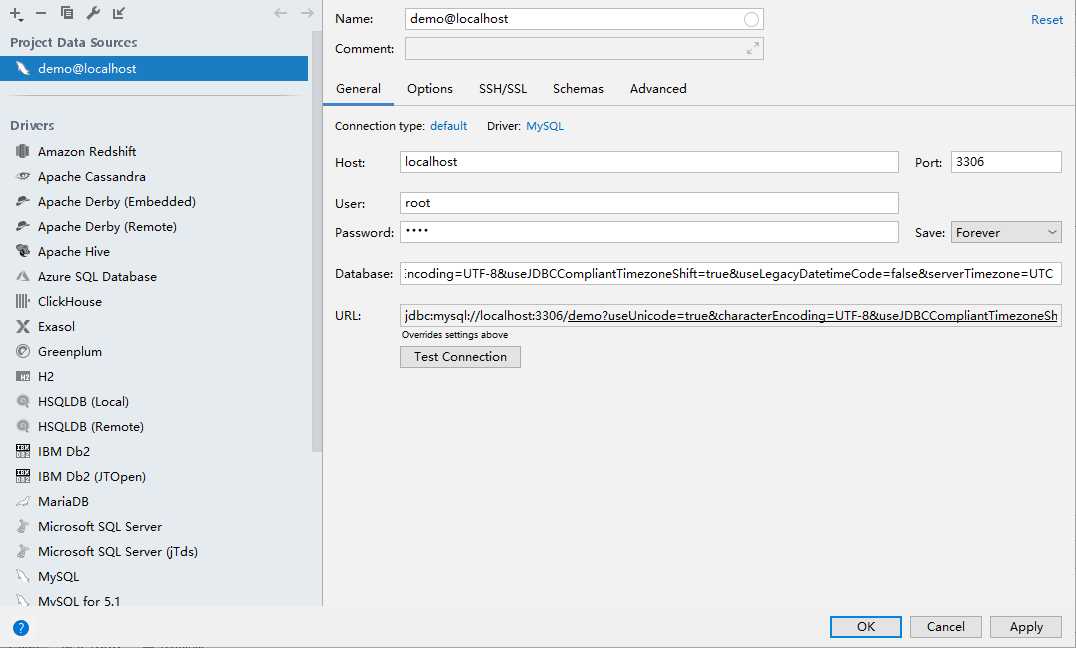1076x648 pixels.
Task: Open the Advanced tab
Action: point(658,89)
